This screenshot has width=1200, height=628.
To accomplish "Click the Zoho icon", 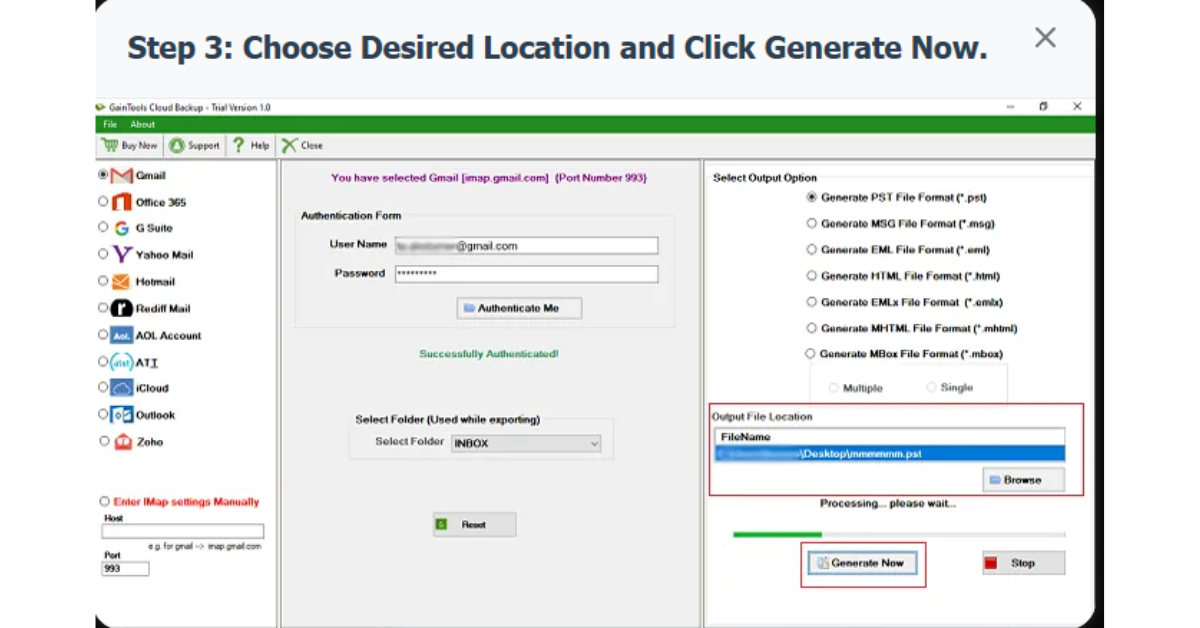I will pyautogui.click(x=122, y=442).
